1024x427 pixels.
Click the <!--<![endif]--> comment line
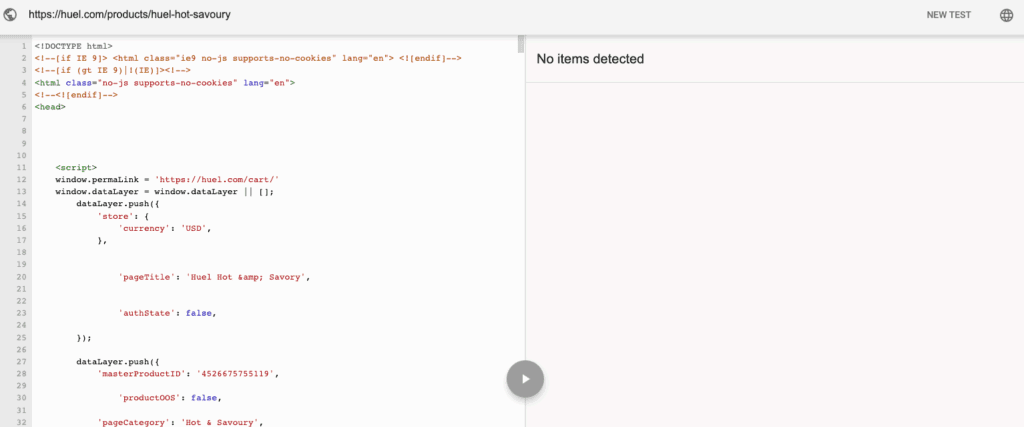[x=76, y=95]
